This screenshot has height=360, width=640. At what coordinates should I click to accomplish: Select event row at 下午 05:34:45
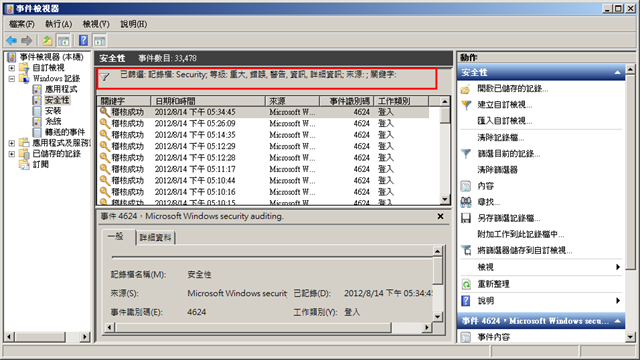pyautogui.click(x=264, y=112)
